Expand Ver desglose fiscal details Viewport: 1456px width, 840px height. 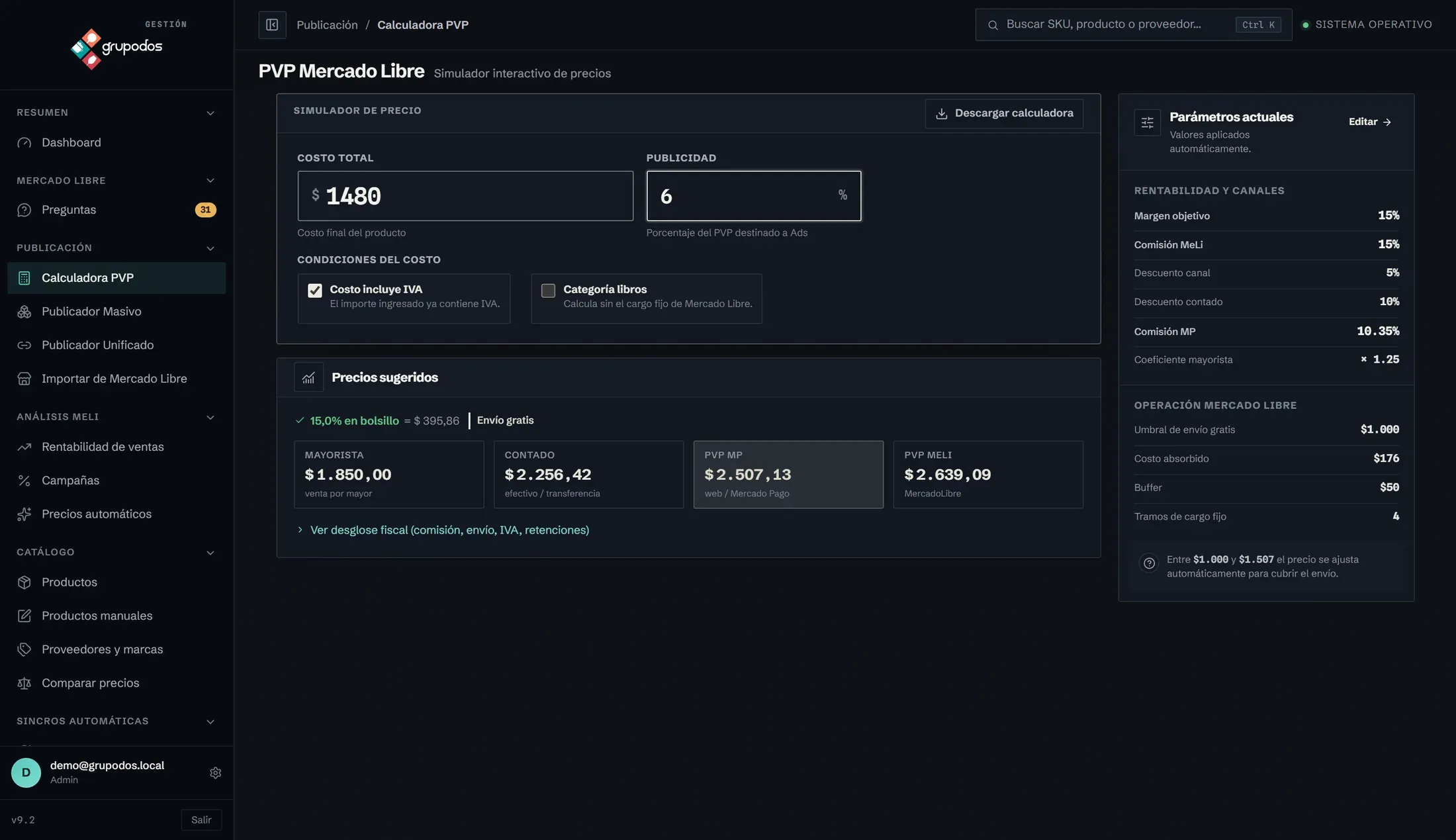[443, 530]
